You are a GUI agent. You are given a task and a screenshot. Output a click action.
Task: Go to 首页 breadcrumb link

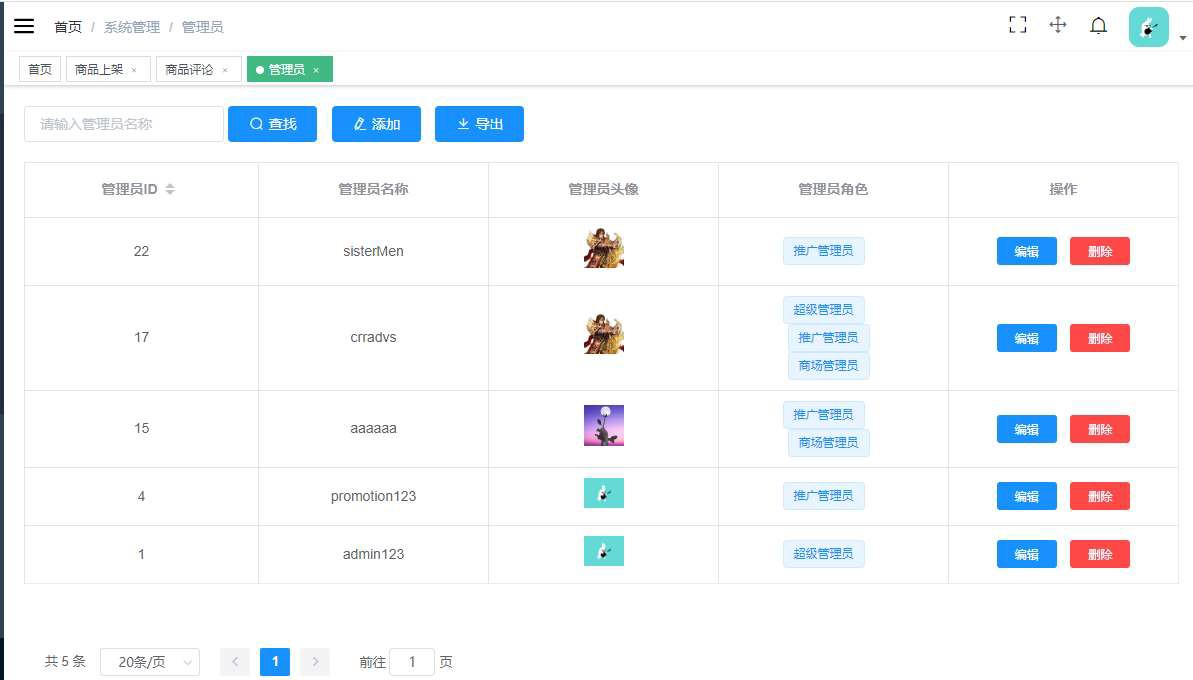click(x=68, y=27)
